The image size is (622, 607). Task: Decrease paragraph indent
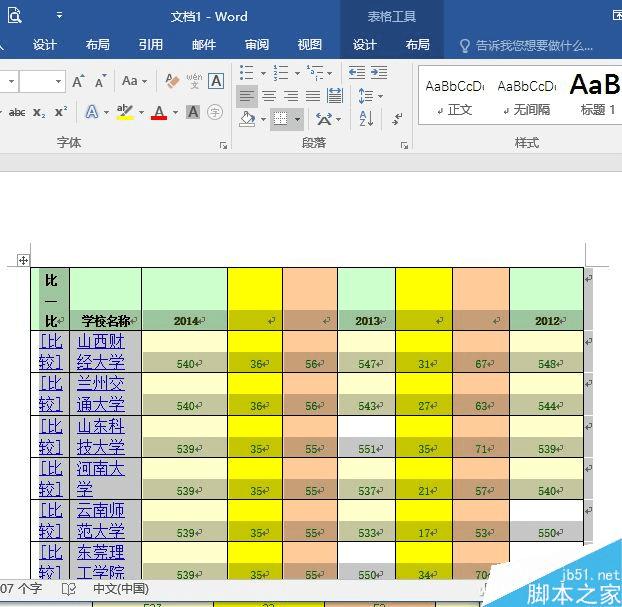pyautogui.click(x=357, y=73)
